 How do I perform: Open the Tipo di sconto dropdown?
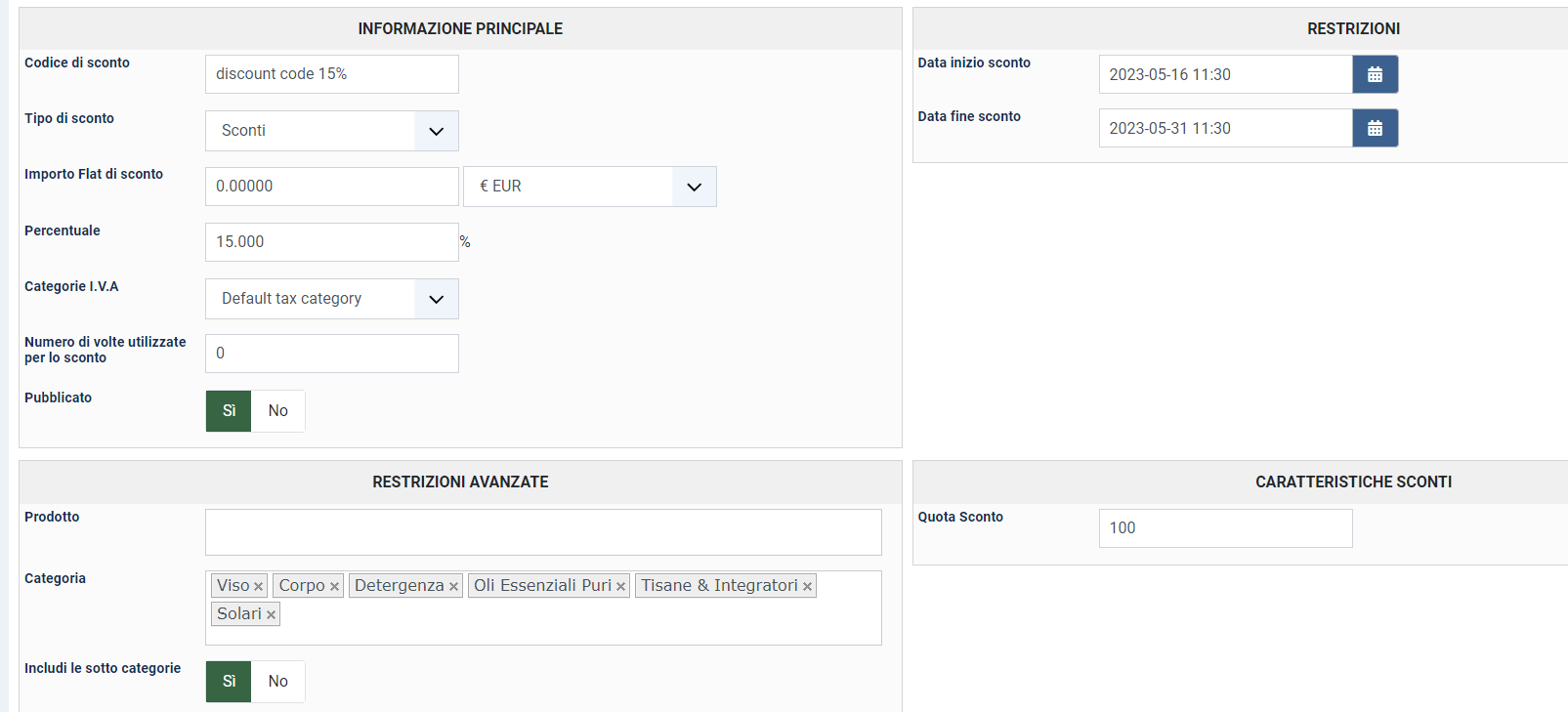[x=331, y=131]
